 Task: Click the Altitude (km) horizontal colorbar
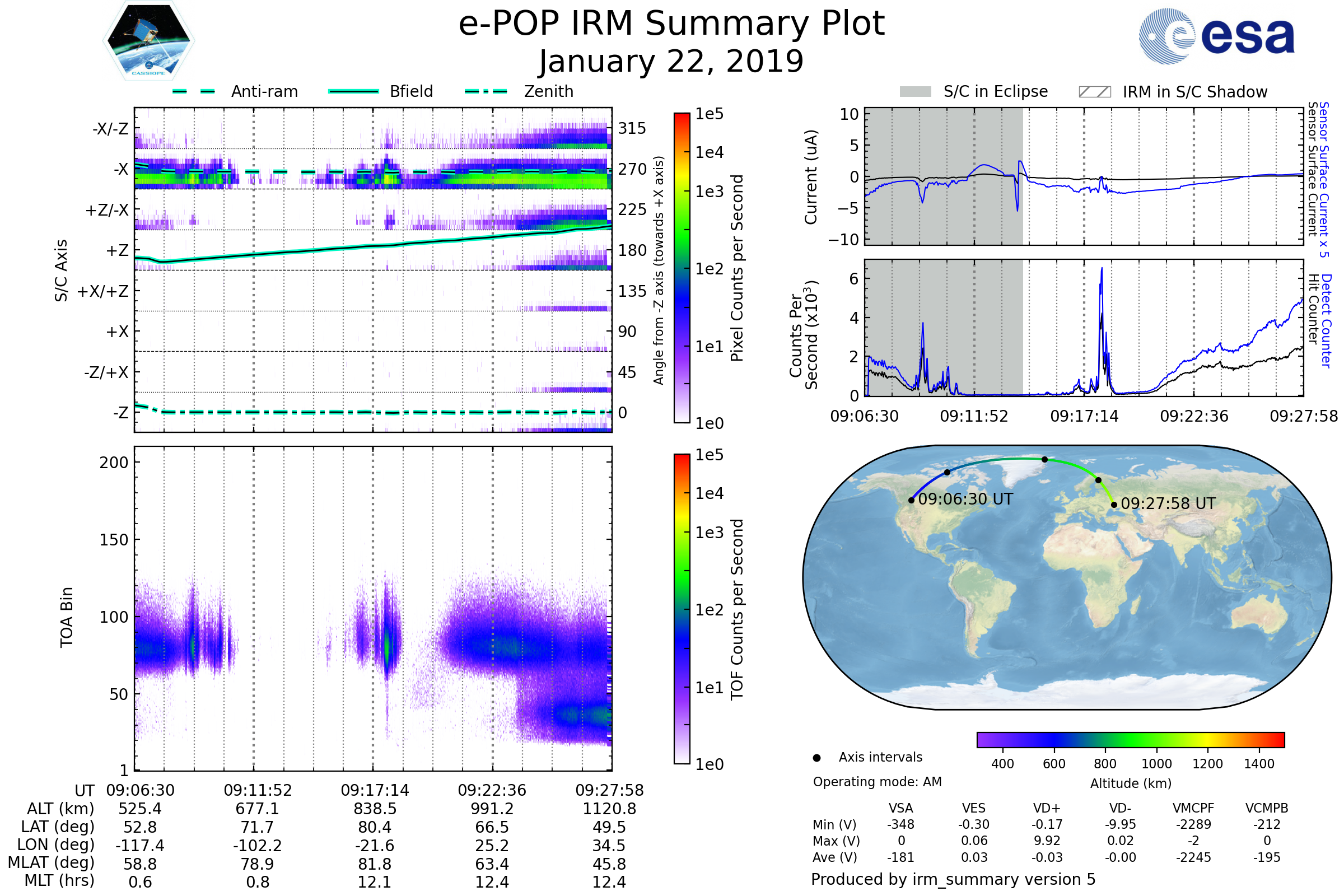click(x=1131, y=740)
